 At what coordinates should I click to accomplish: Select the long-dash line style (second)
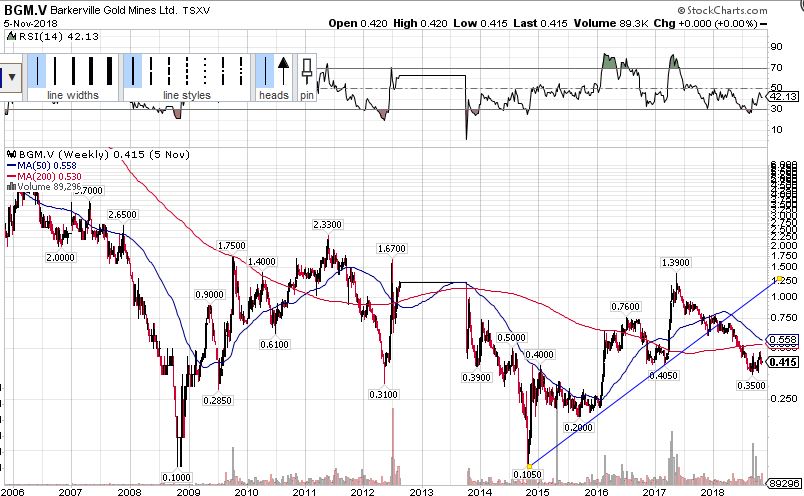pyautogui.click(x=151, y=71)
